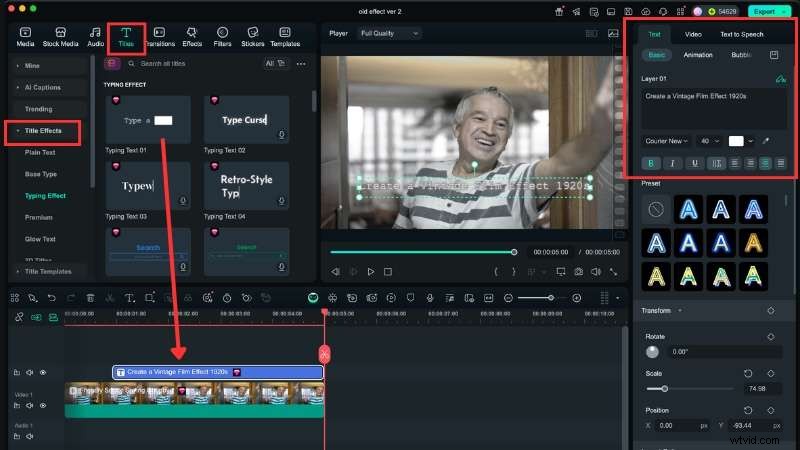Switch to the Text to Speech tab

[x=741, y=34]
